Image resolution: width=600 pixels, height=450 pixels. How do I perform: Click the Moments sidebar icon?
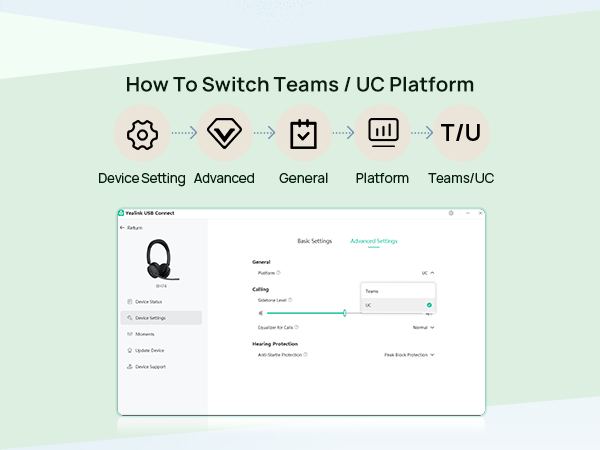[129, 334]
